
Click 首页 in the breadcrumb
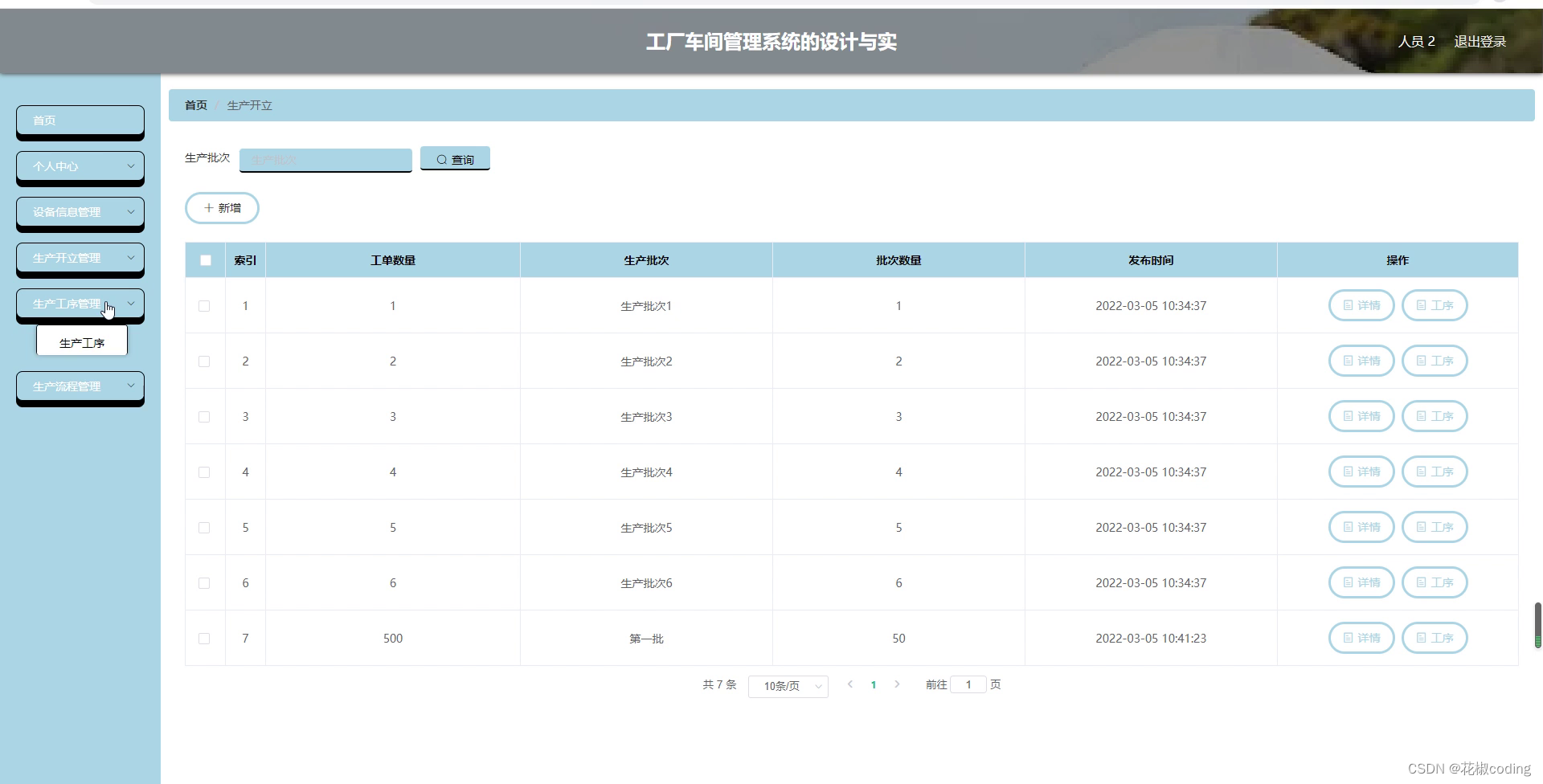(196, 105)
